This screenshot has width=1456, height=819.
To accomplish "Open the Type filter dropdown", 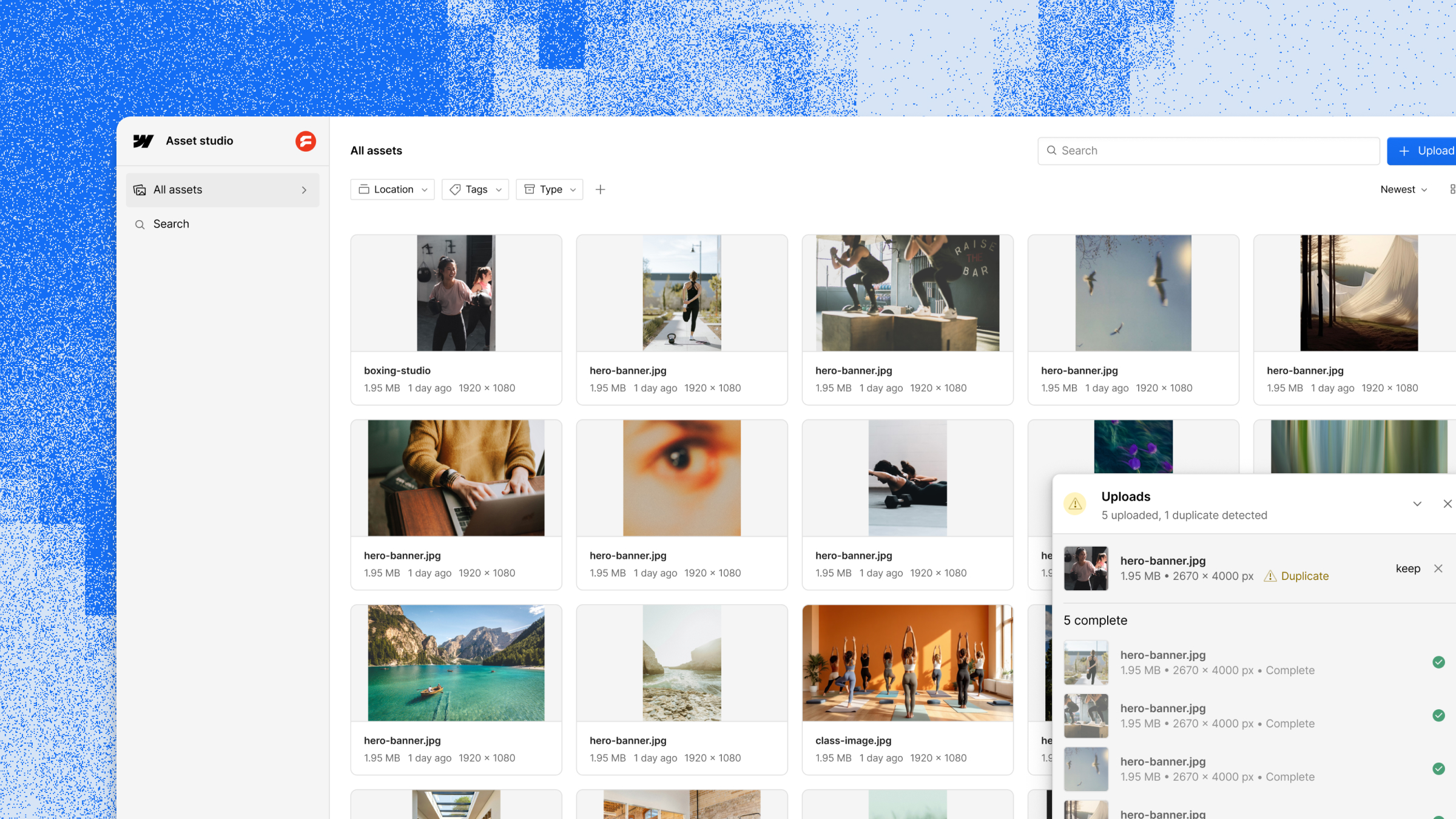I will tap(550, 189).
